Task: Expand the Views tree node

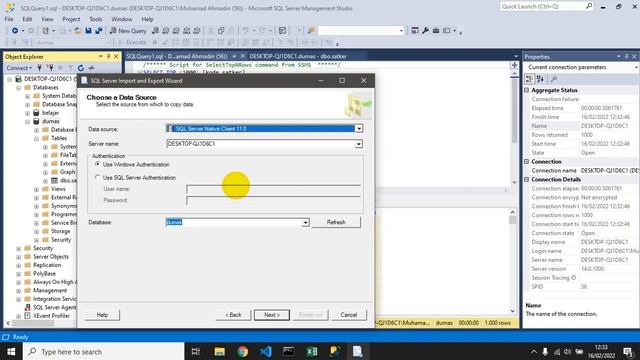Action: [36, 189]
